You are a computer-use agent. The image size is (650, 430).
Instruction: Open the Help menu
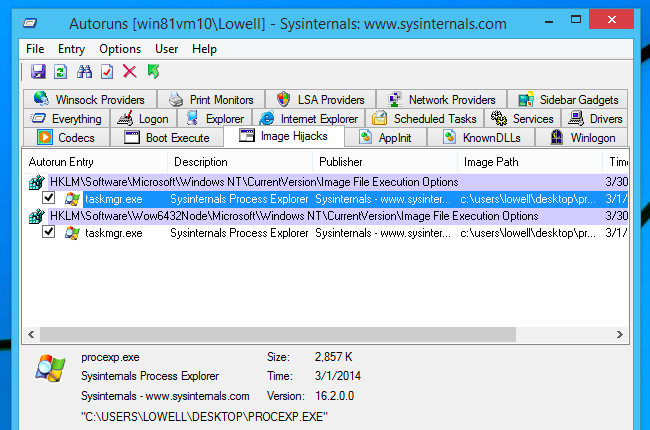coord(204,49)
